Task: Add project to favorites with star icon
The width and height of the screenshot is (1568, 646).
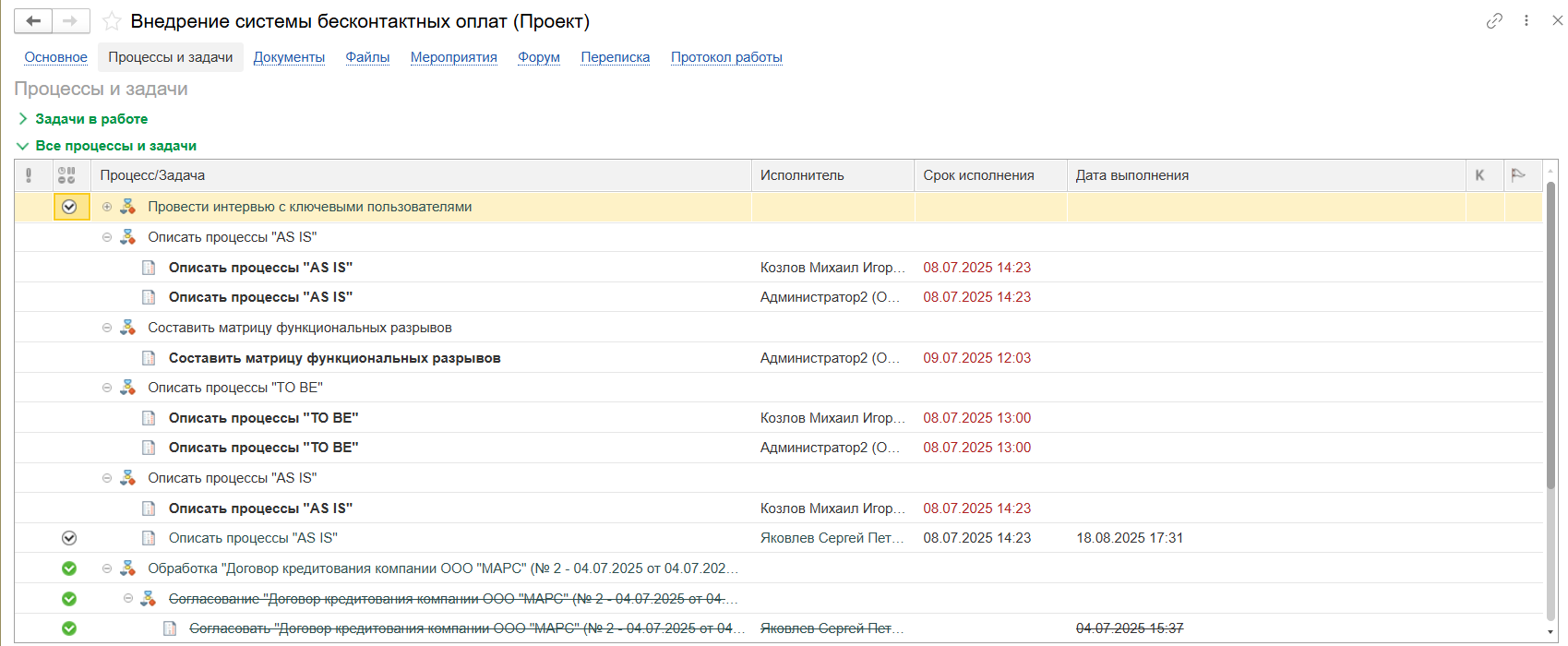Action: pyautogui.click(x=112, y=21)
